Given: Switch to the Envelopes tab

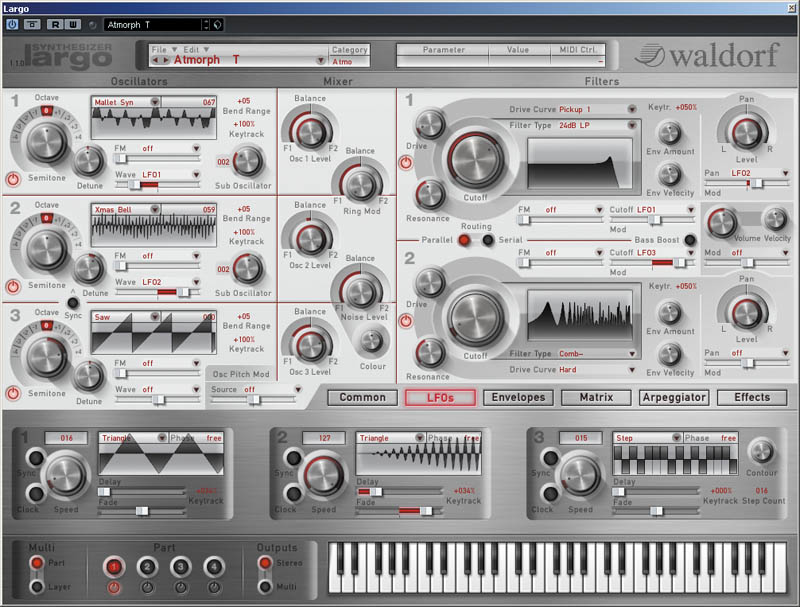Looking at the screenshot, I should click(517, 397).
